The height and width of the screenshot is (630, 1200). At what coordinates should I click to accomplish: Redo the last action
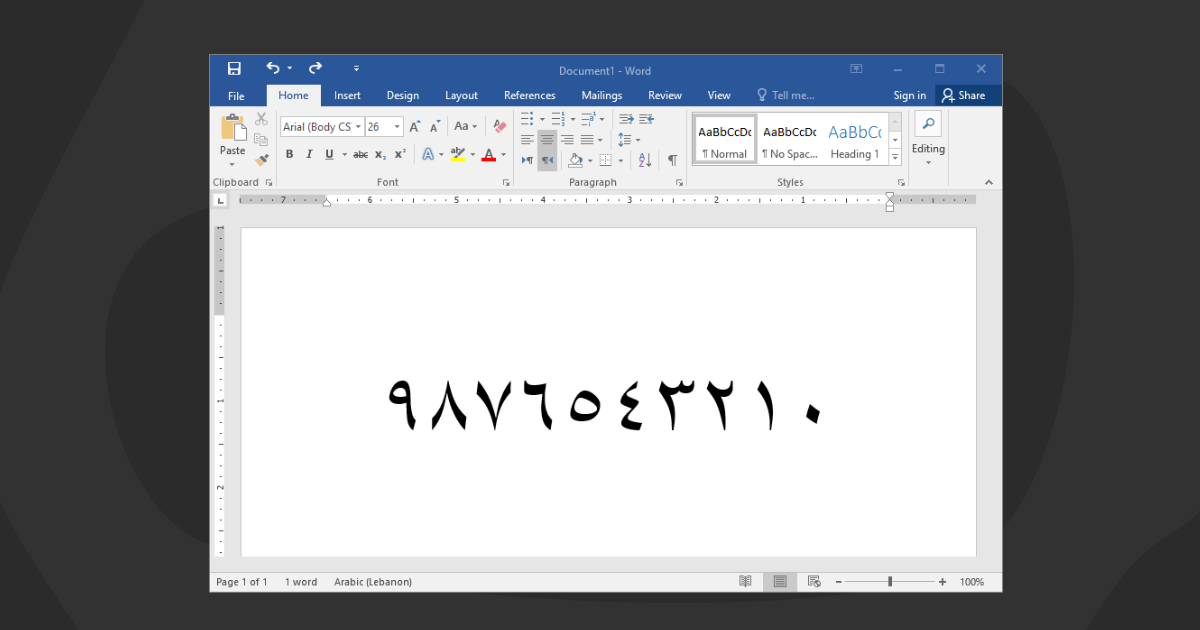coord(315,69)
